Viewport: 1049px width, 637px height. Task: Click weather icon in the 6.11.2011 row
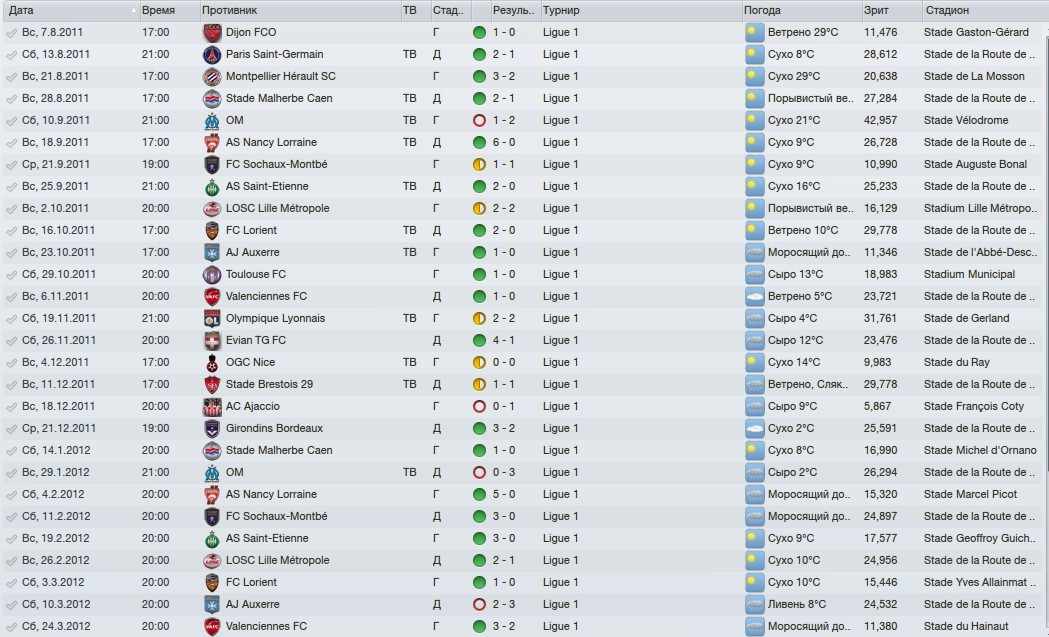click(x=754, y=296)
